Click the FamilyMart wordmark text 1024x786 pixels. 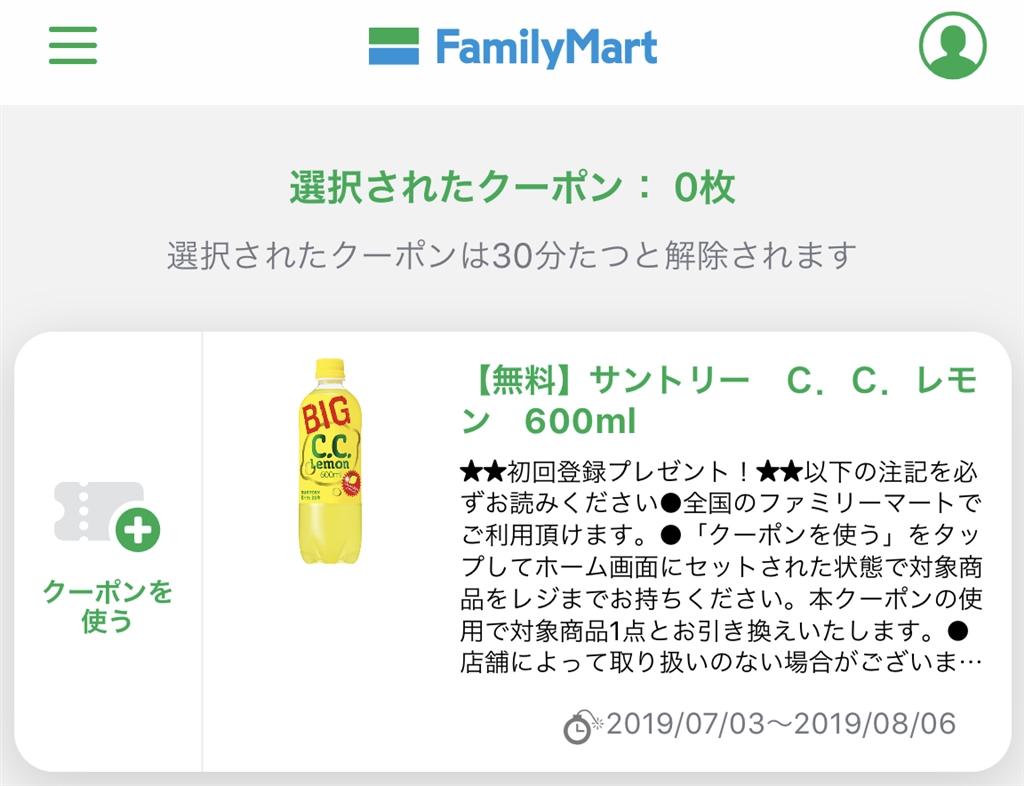pos(546,47)
